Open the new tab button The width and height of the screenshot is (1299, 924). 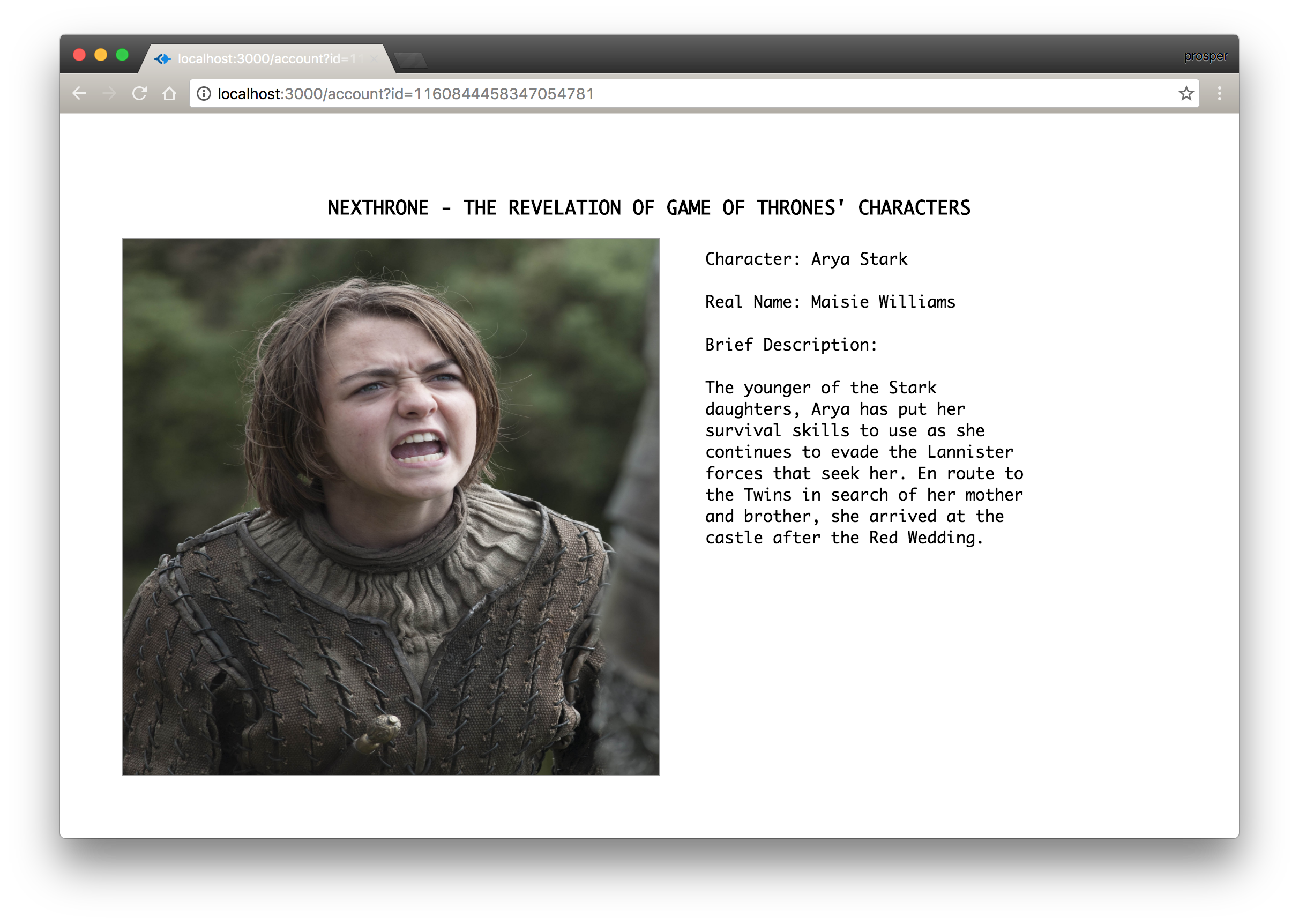pos(410,58)
